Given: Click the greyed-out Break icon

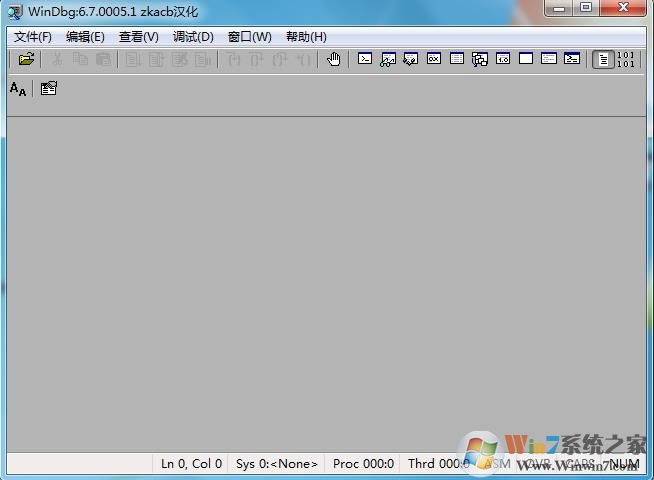Looking at the screenshot, I should [203, 59].
